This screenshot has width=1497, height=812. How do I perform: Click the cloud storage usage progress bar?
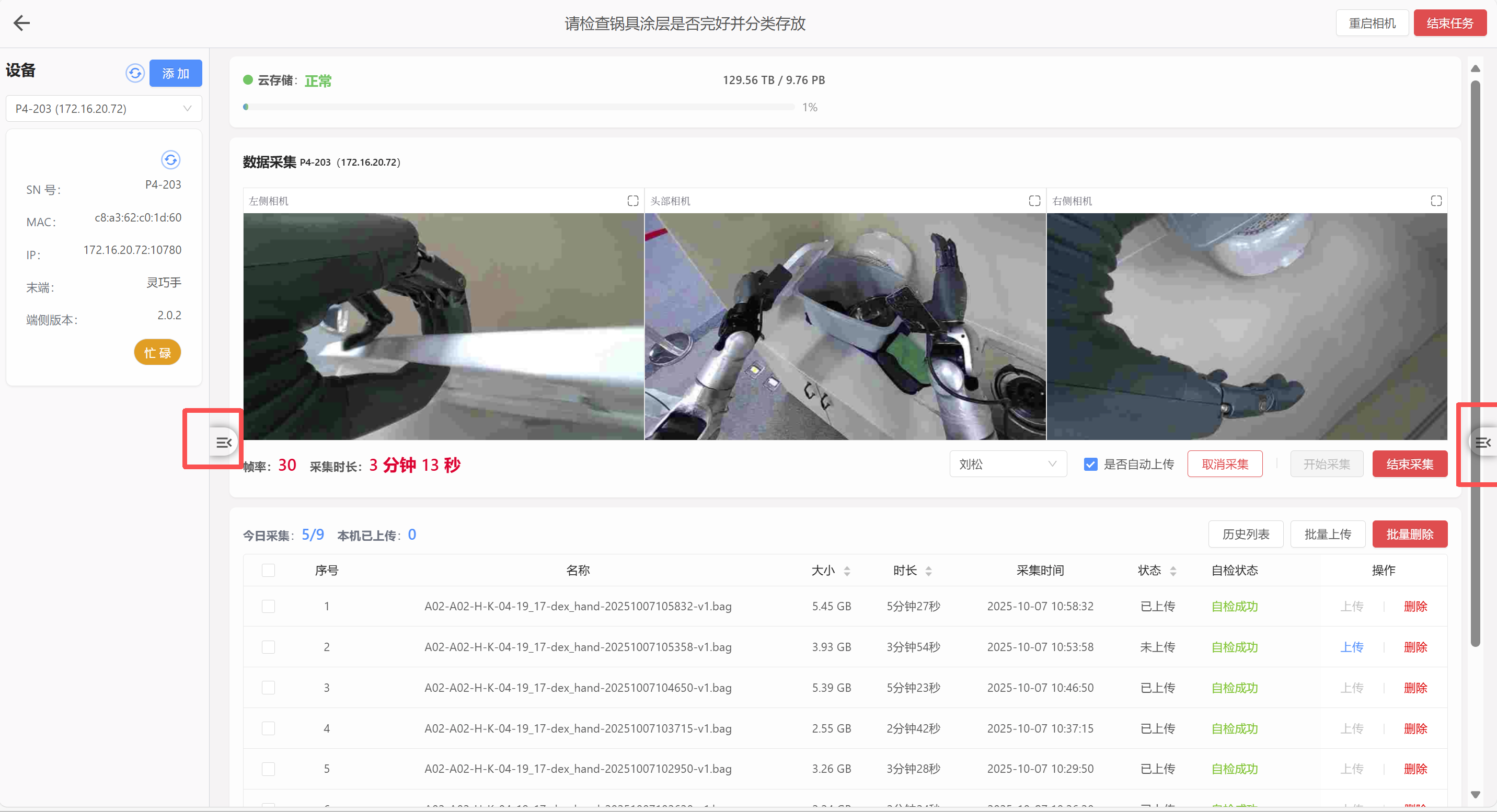(519, 107)
